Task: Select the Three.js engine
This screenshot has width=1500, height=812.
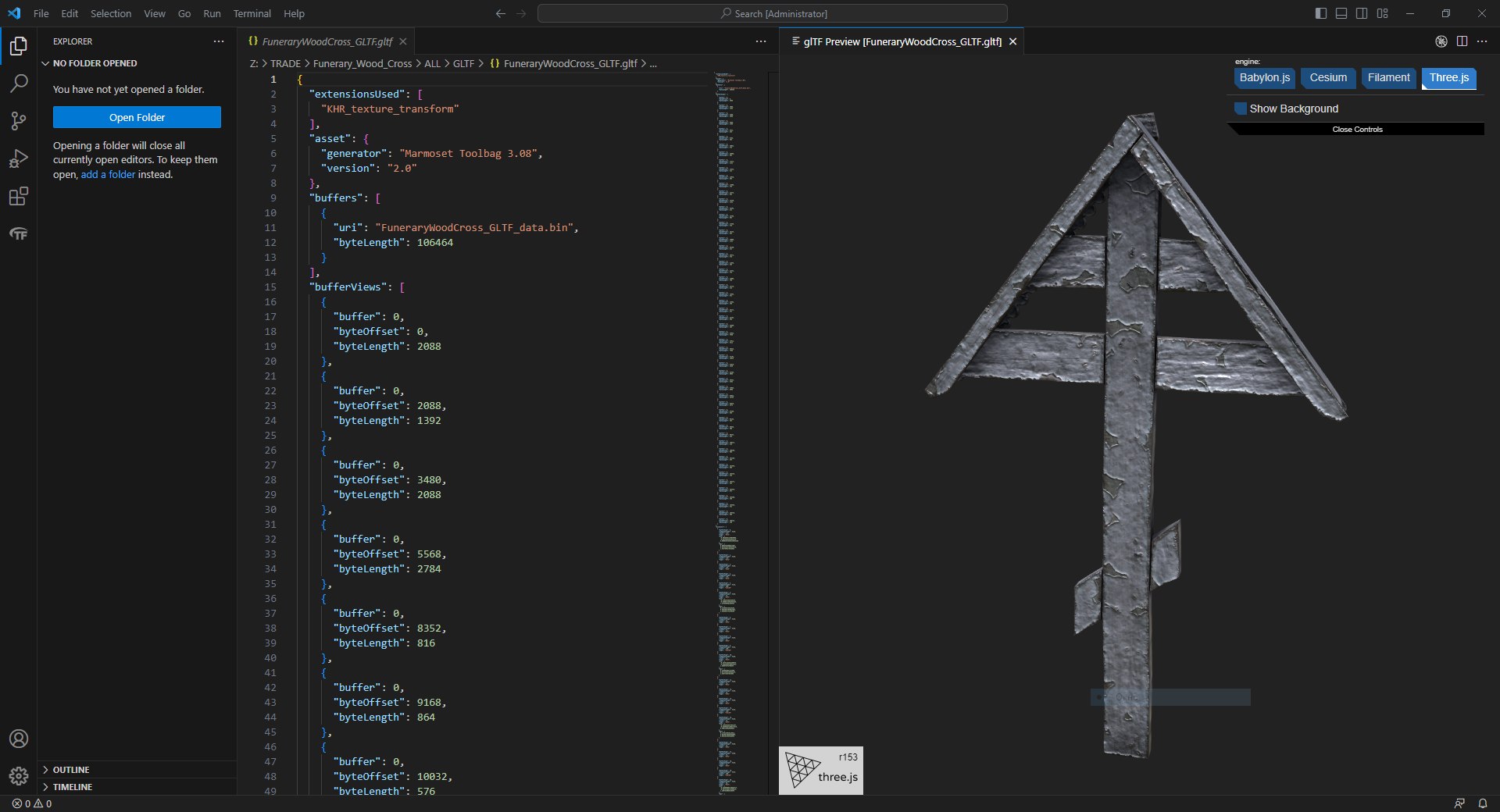Action: click(1449, 78)
